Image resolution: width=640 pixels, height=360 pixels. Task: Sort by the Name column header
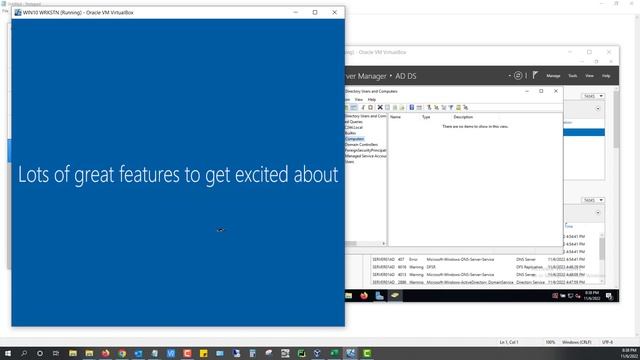click(396, 117)
